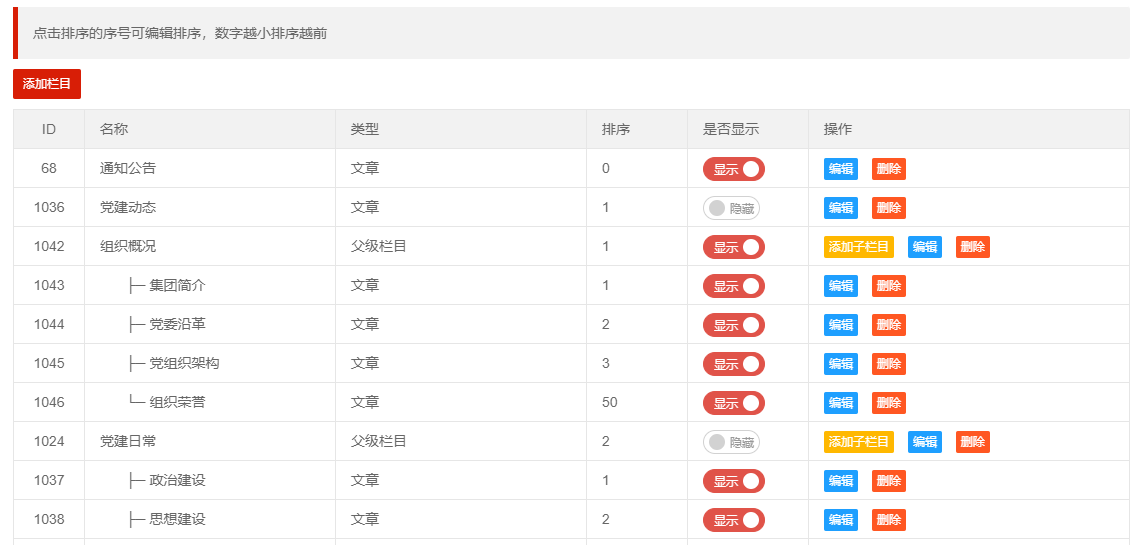Toggle 组织概况 visibility switch off
Viewport: 1130px width, 546px height.
[733, 247]
